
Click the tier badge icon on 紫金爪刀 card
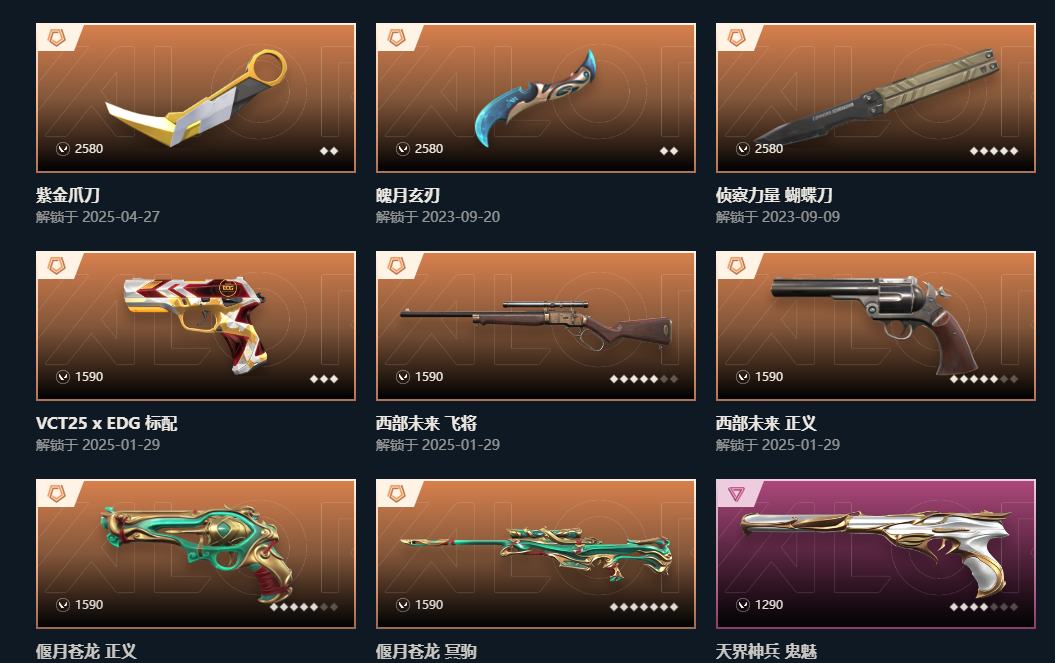pos(57,38)
